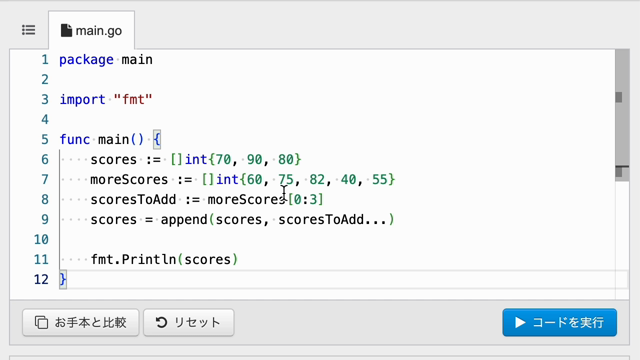
Task: Click the circular arrow reset icon
Action: (x=161, y=322)
